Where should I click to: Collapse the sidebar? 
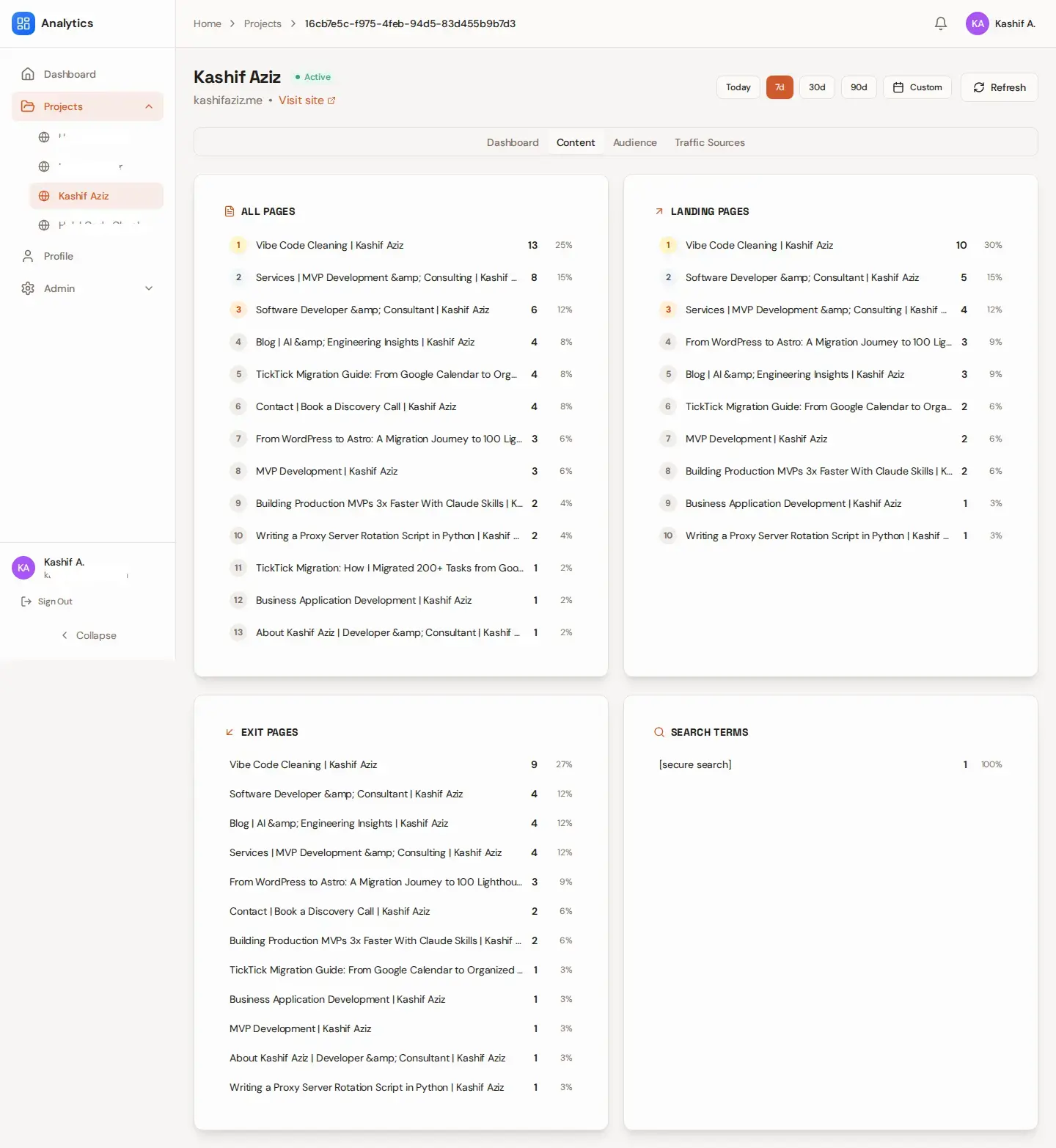88,635
